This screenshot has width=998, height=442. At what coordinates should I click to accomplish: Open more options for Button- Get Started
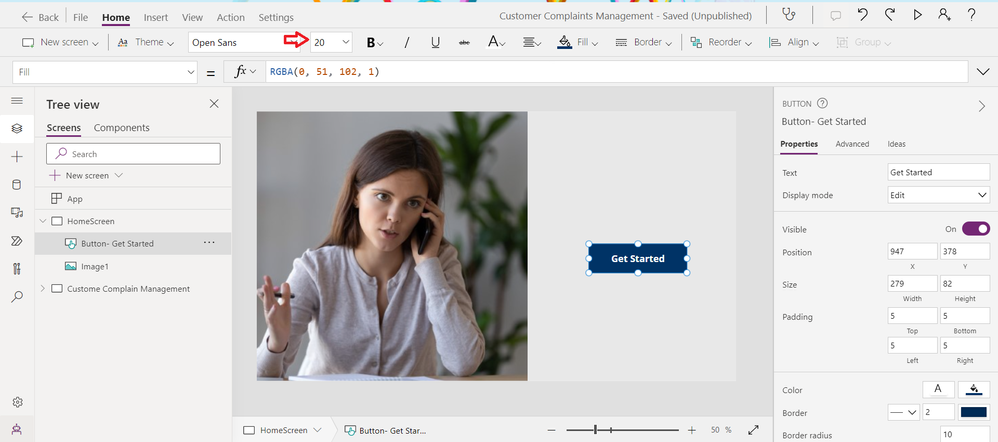click(x=209, y=243)
